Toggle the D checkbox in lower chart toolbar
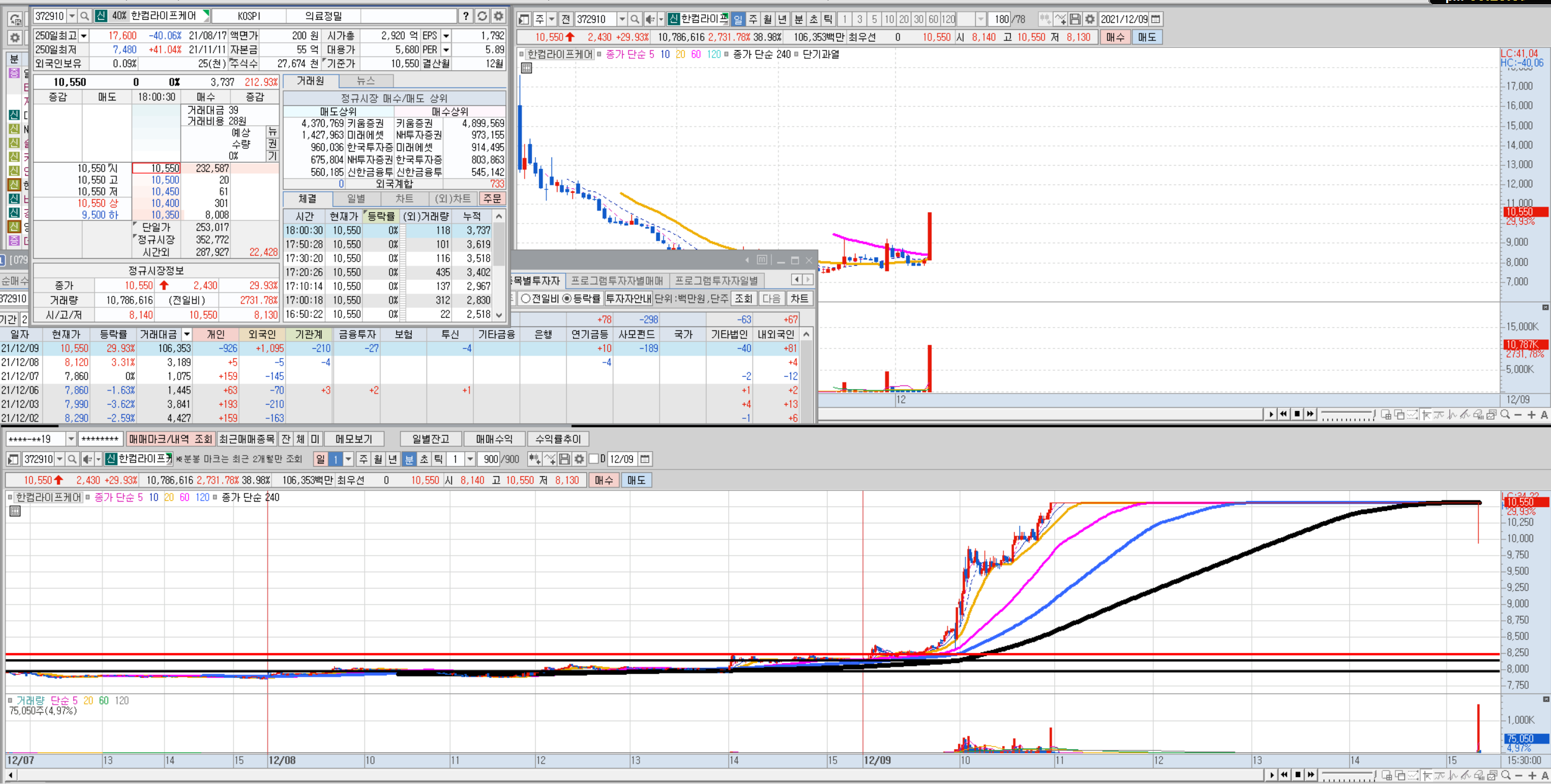Image resolution: width=1551 pixels, height=784 pixels. coord(594,459)
